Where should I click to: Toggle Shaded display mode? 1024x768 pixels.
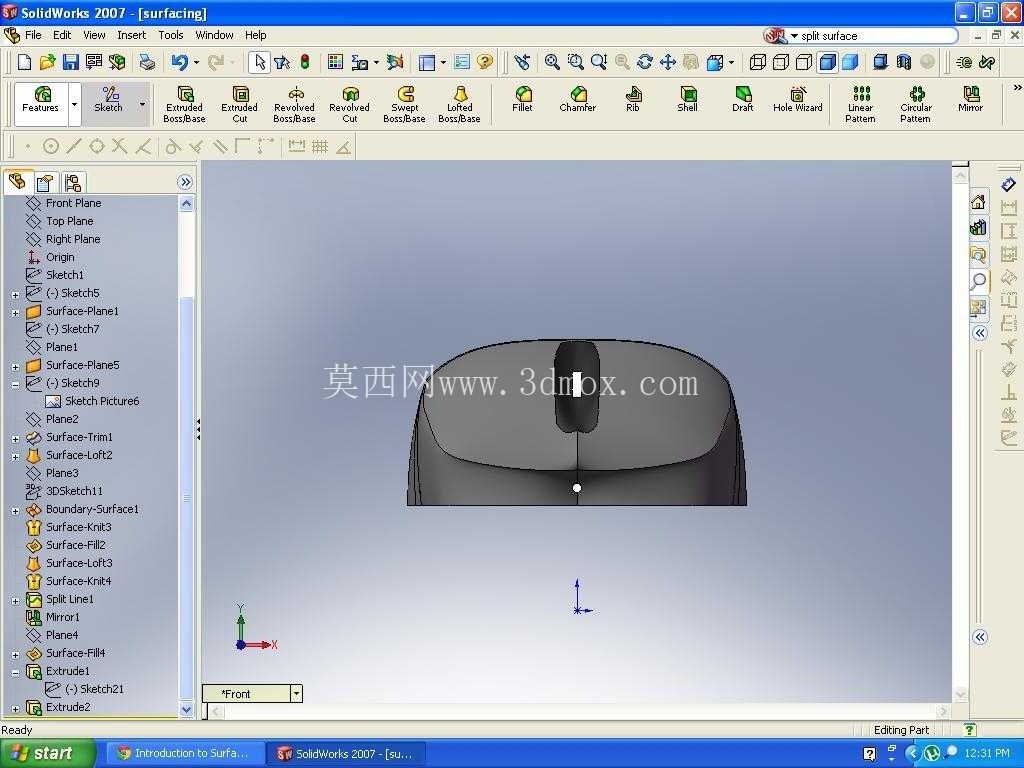coord(850,62)
